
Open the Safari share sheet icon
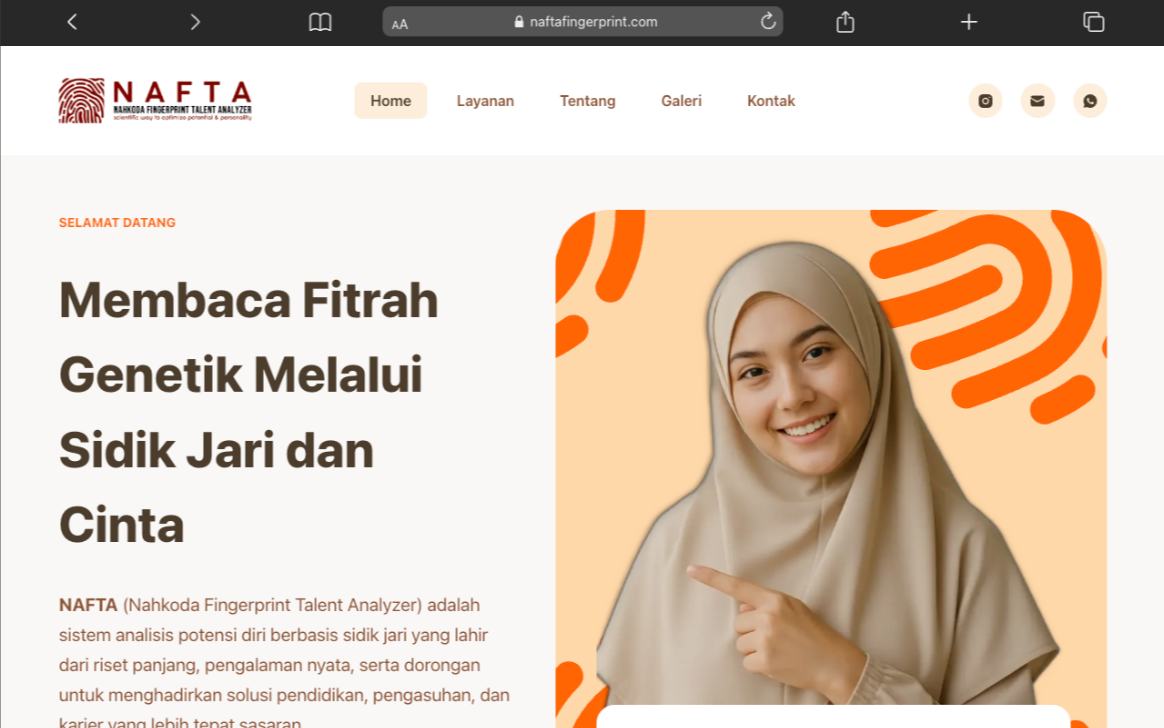[846, 22]
